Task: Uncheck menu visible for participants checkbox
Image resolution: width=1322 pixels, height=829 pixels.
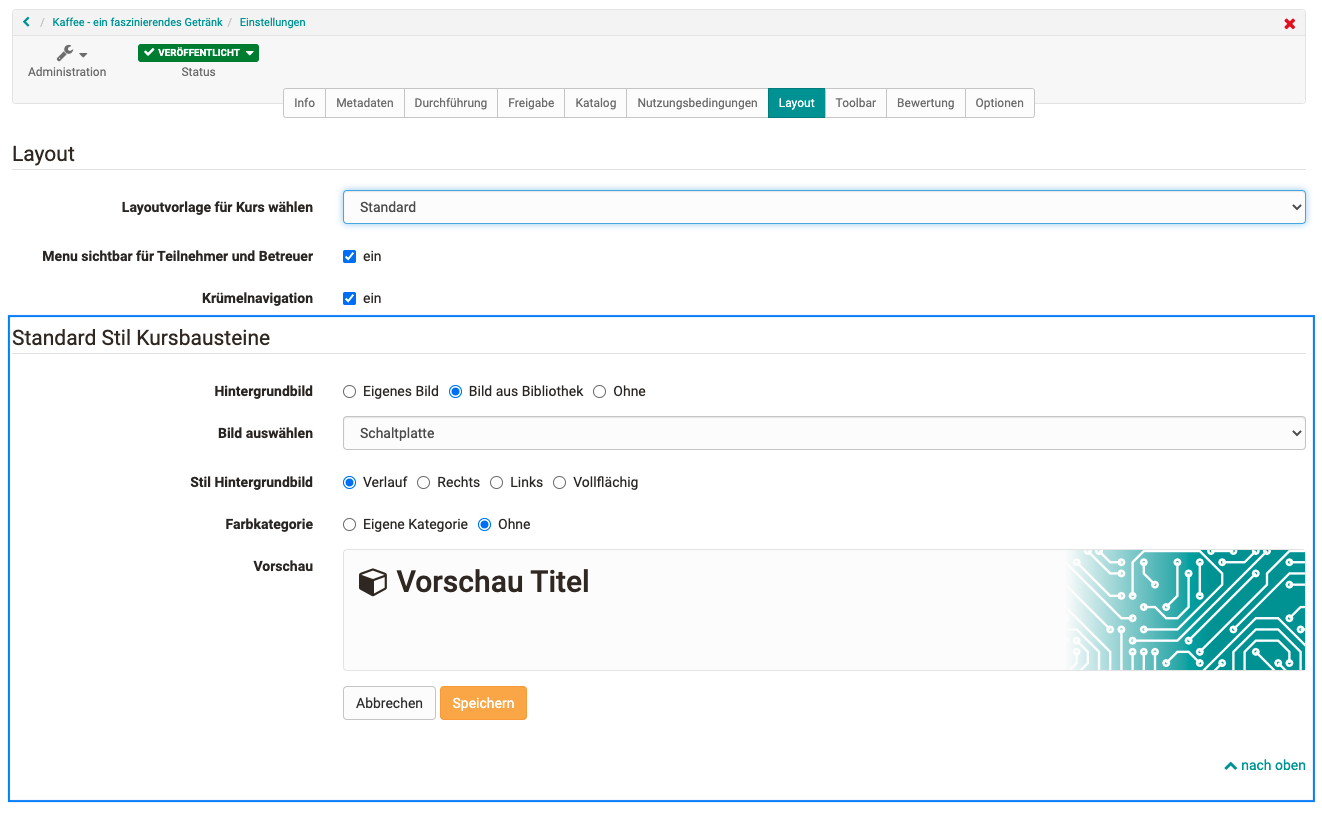Action: coord(350,256)
